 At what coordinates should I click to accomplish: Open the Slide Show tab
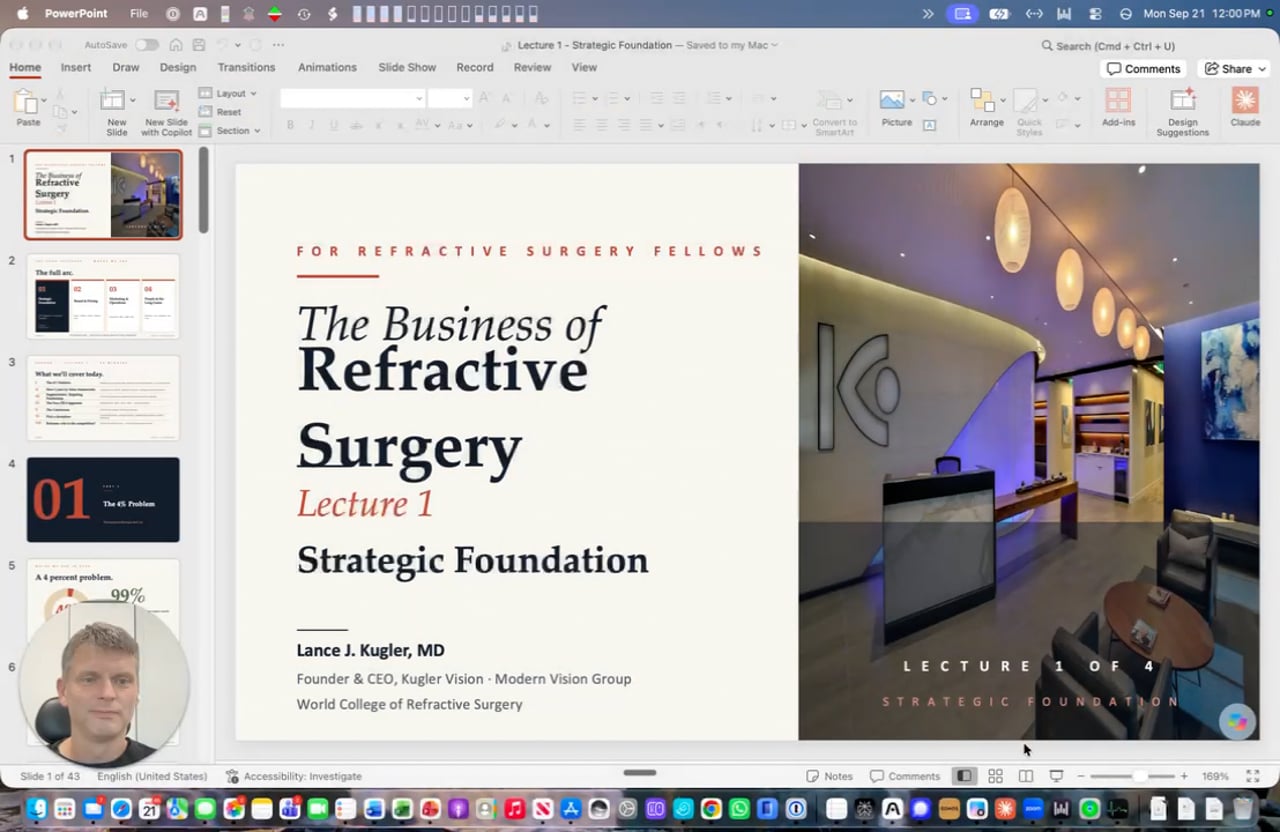(407, 67)
